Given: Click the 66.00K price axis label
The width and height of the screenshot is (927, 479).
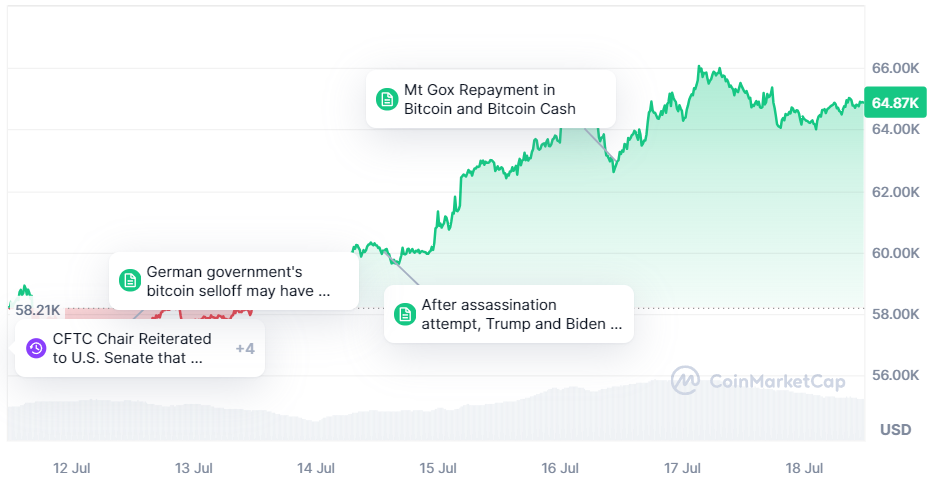Looking at the screenshot, I should point(895,68).
